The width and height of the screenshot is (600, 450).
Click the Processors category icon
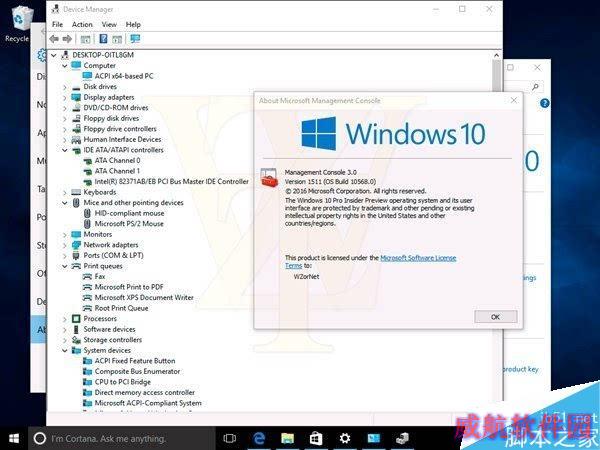pyautogui.click(x=76, y=318)
